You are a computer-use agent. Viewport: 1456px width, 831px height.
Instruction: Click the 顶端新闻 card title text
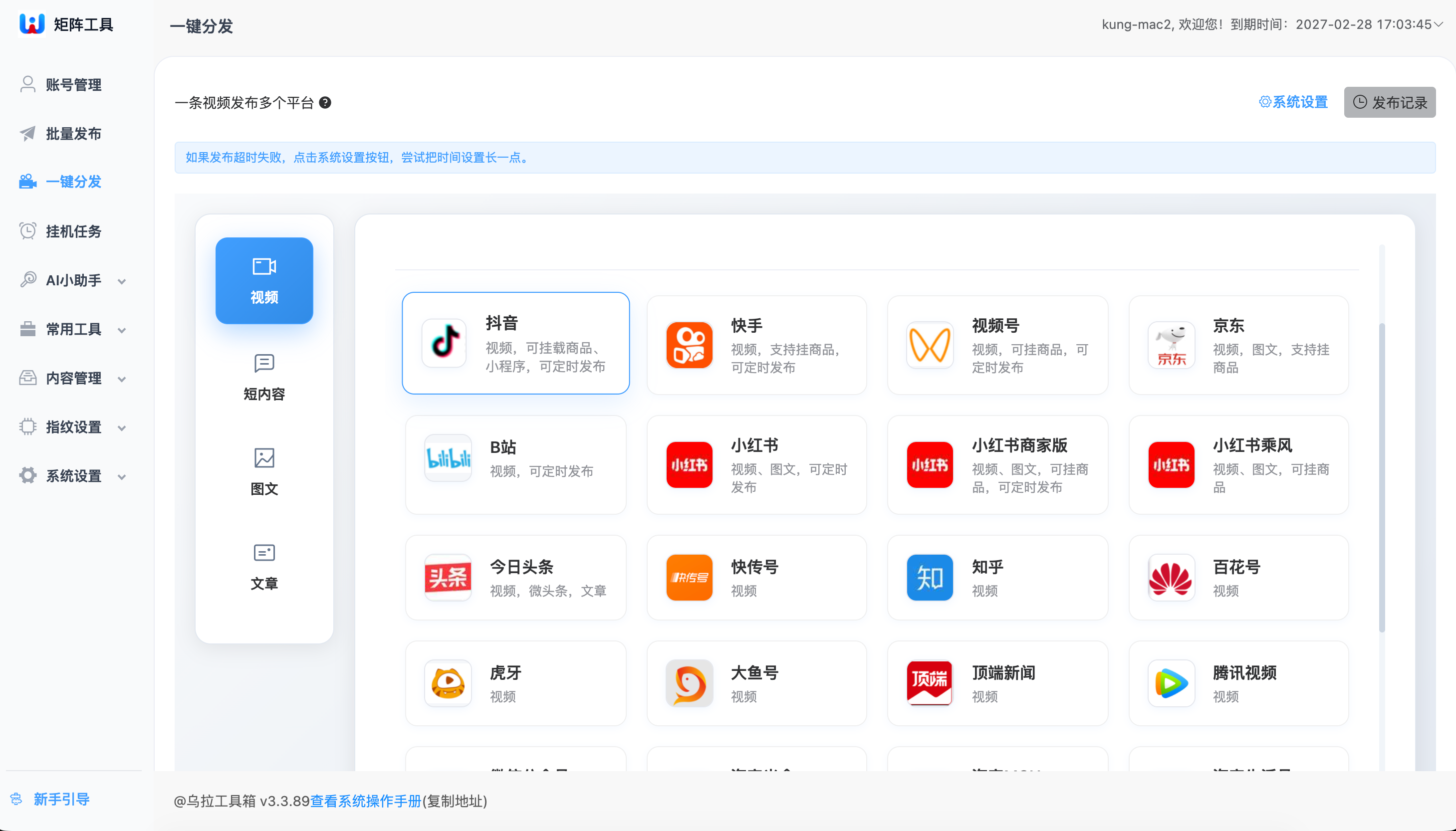[1004, 673]
